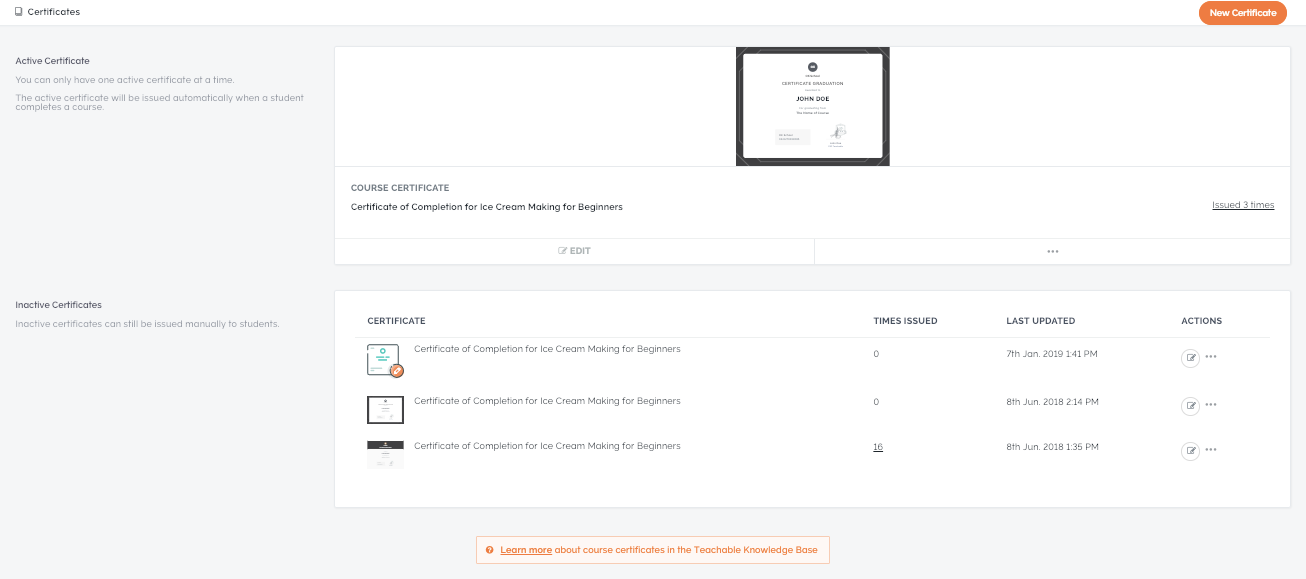Screen dimensions: 1306x579
Task: Click the Inactive Certificates heading
Action: coord(58,305)
